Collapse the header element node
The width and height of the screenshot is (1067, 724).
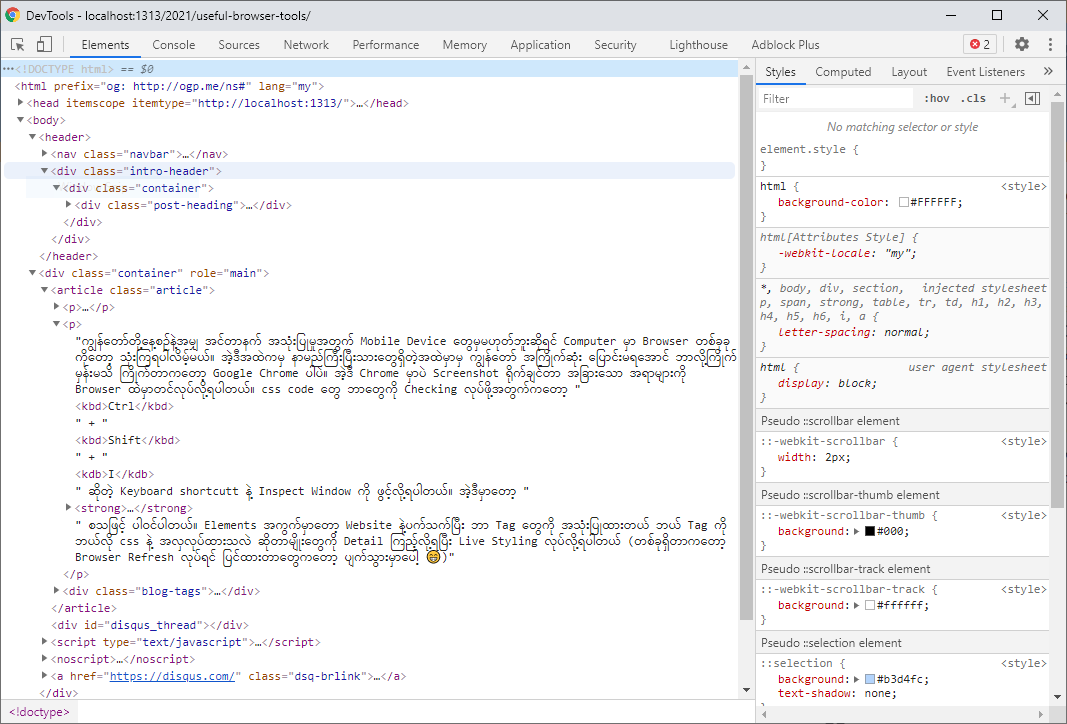(x=32, y=137)
